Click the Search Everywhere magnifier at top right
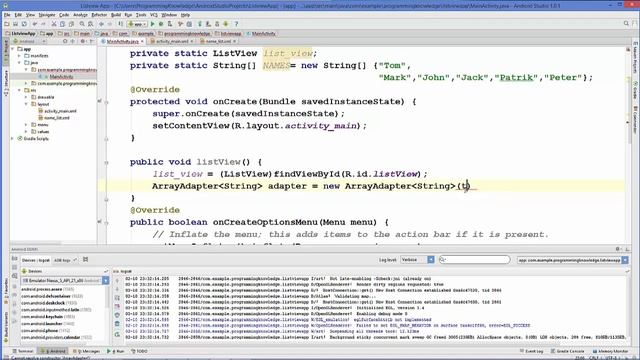 tap(626, 24)
